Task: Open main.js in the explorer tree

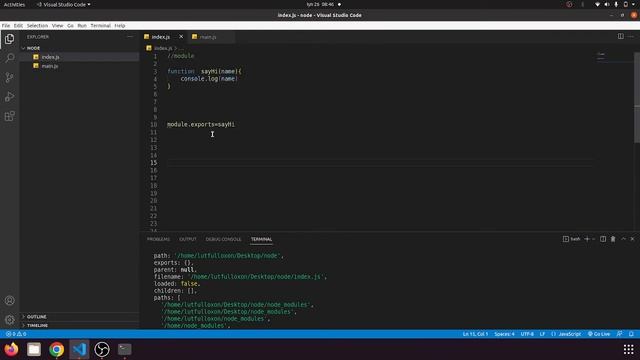Action: point(80,66)
